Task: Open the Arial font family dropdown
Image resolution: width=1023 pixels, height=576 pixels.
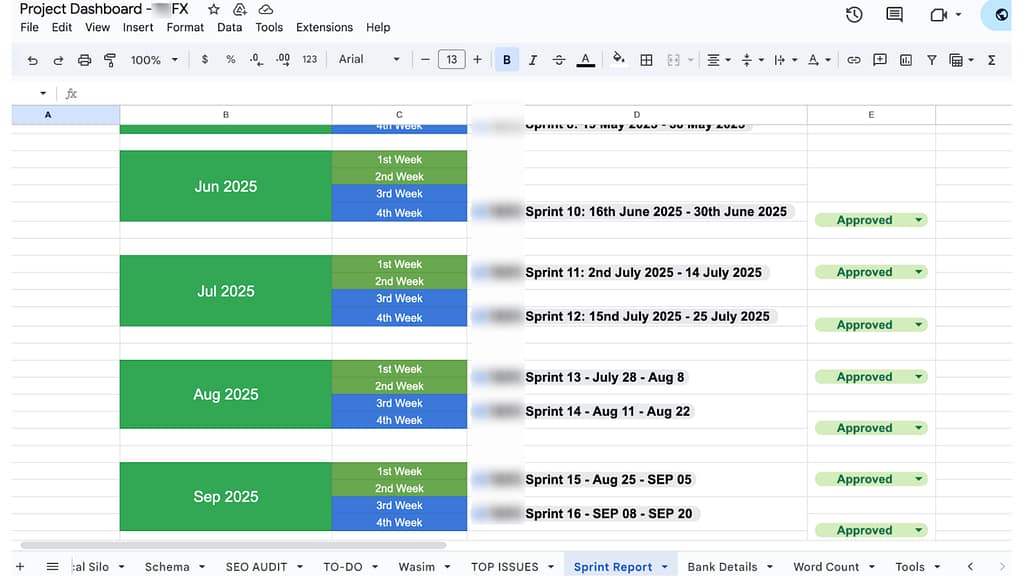Action: [x=368, y=59]
